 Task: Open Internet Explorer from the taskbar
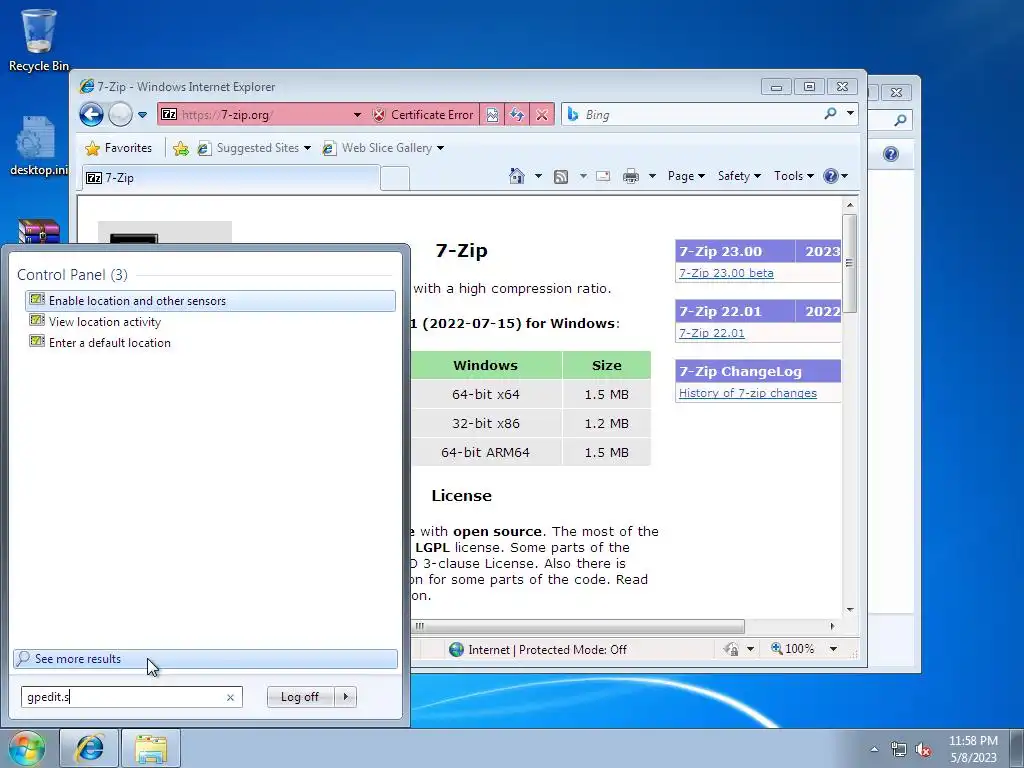[89, 748]
